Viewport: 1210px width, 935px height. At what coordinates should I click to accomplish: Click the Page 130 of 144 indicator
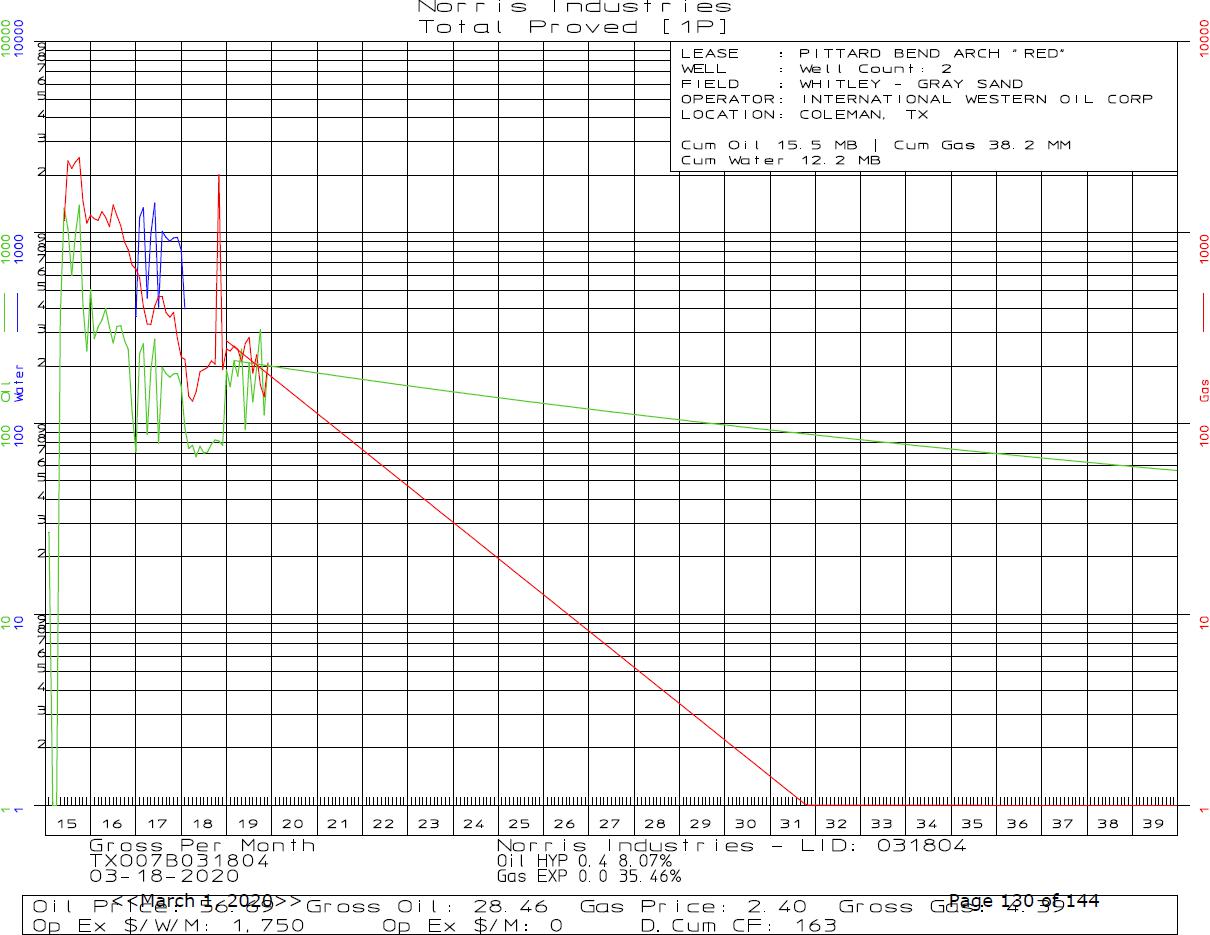(x=1023, y=901)
